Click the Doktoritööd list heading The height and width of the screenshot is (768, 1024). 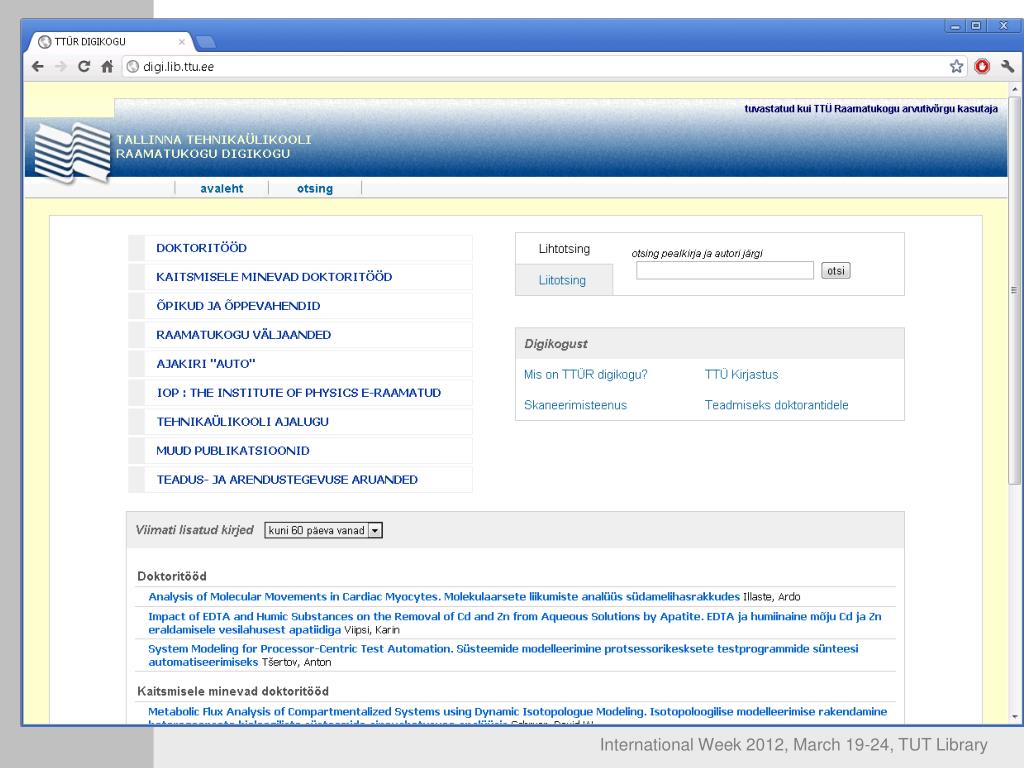pos(172,577)
